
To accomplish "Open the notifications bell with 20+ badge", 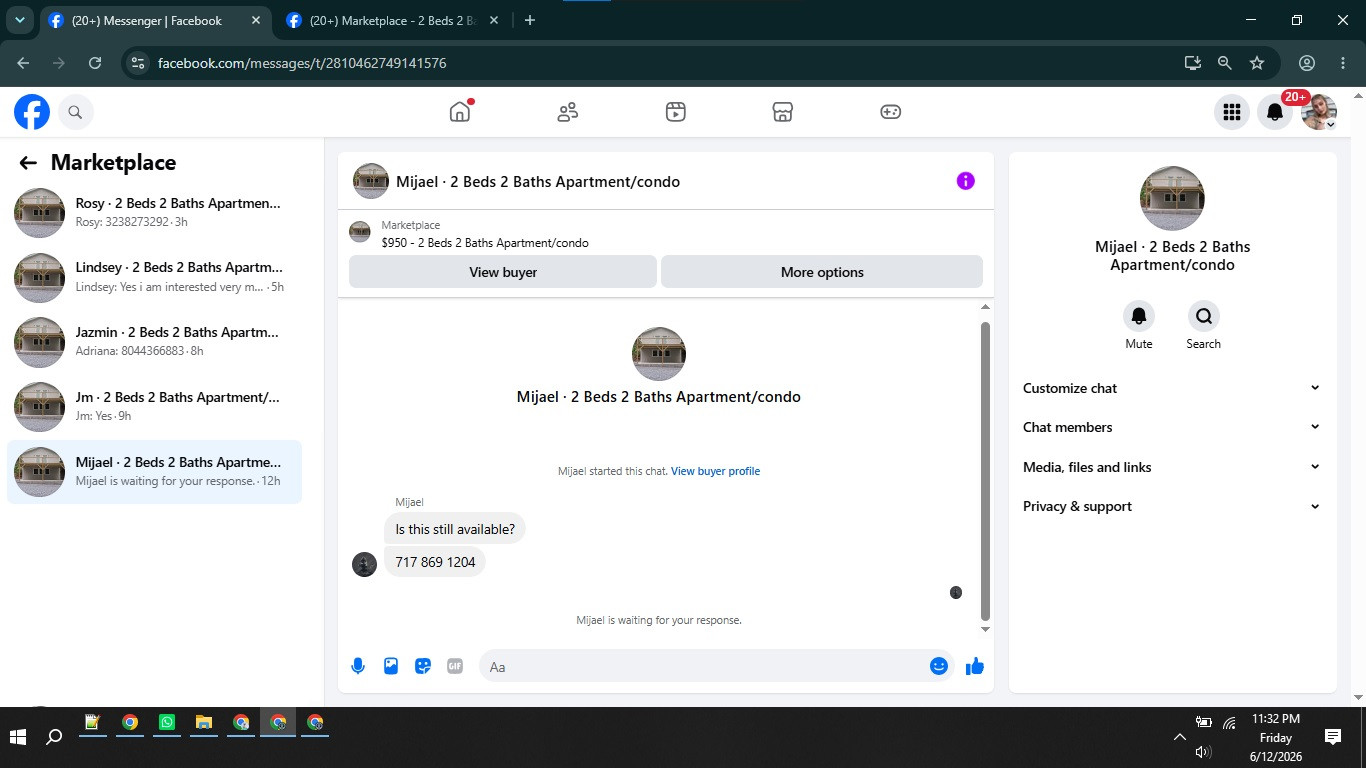I will pyautogui.click(x=1275, y=112).
